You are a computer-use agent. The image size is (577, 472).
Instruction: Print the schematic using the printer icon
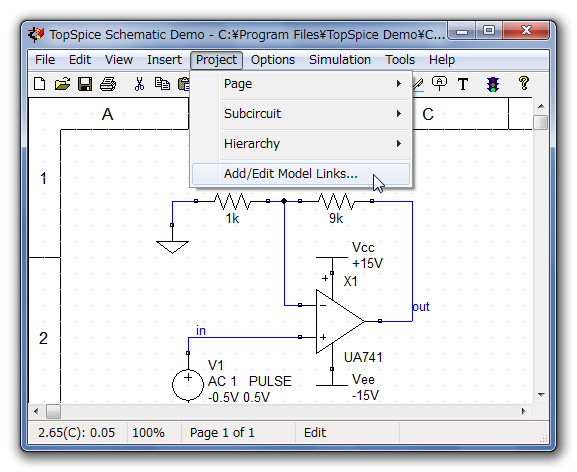tap(108, 84)
